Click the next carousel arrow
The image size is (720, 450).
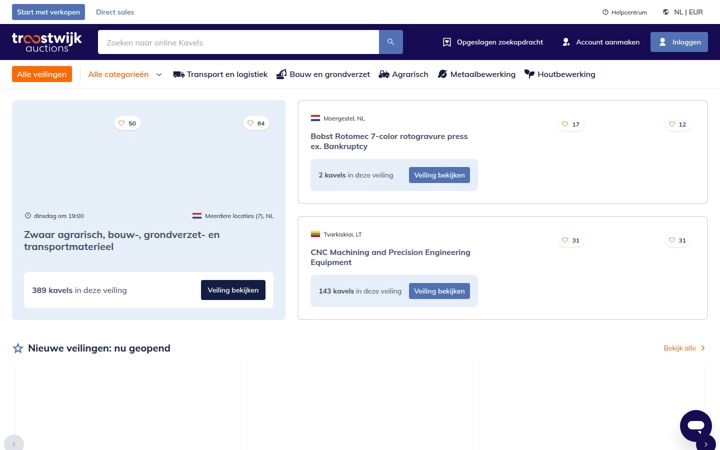[706, 444]
